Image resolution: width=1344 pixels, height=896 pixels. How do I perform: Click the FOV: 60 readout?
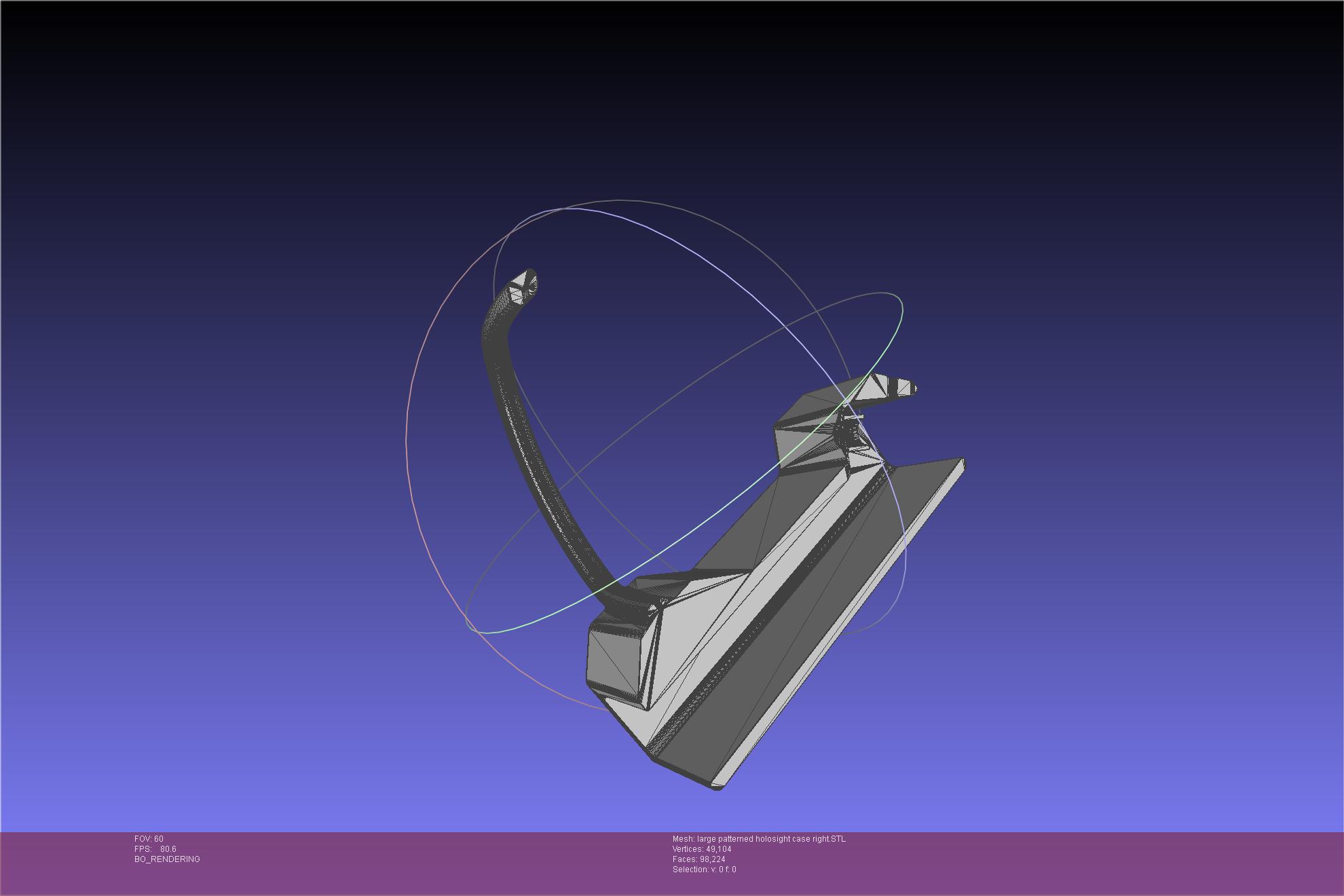tap(149, 839)
